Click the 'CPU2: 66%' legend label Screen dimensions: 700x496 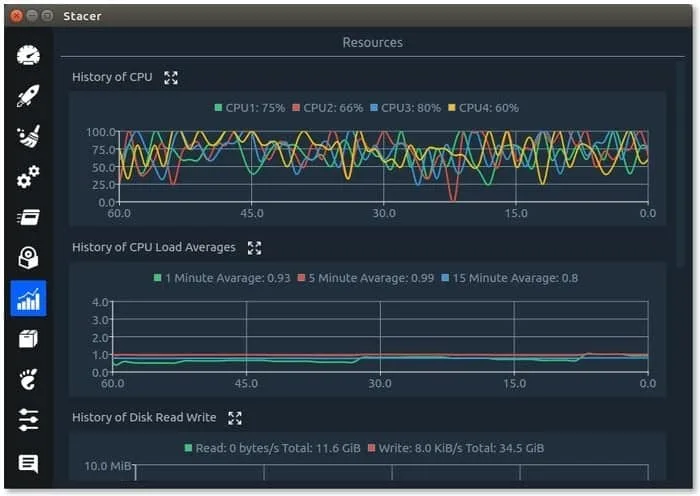333,108
